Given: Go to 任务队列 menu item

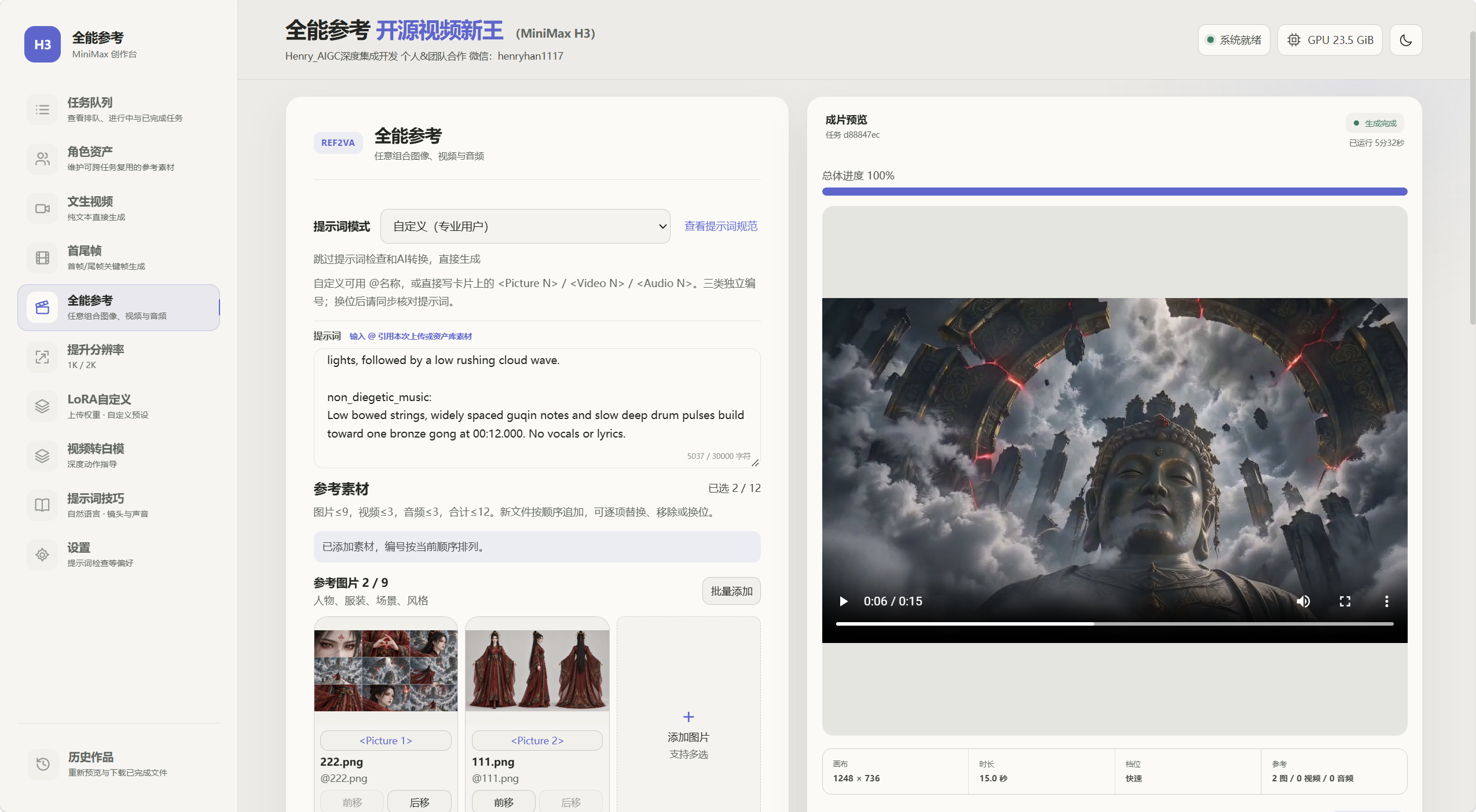Looking at the screenshot, I should (119, 109).
